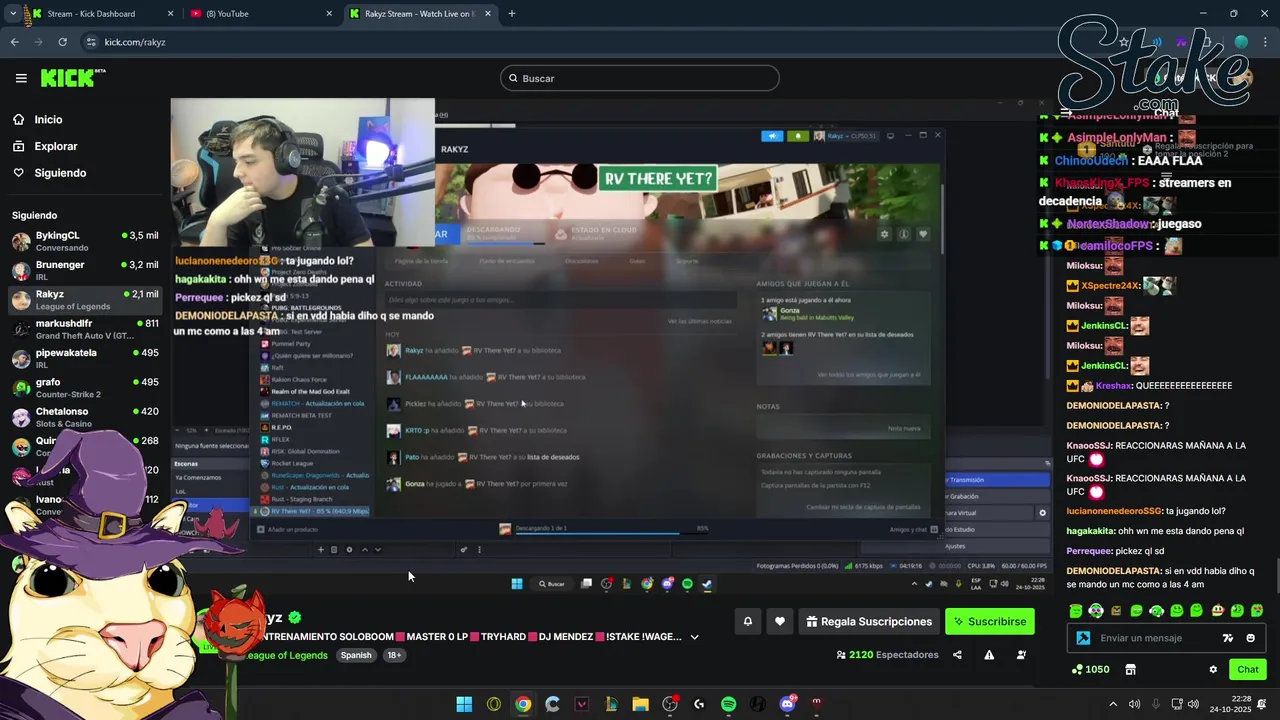Select Rakyz Stream browser tab

coord(419,14)
